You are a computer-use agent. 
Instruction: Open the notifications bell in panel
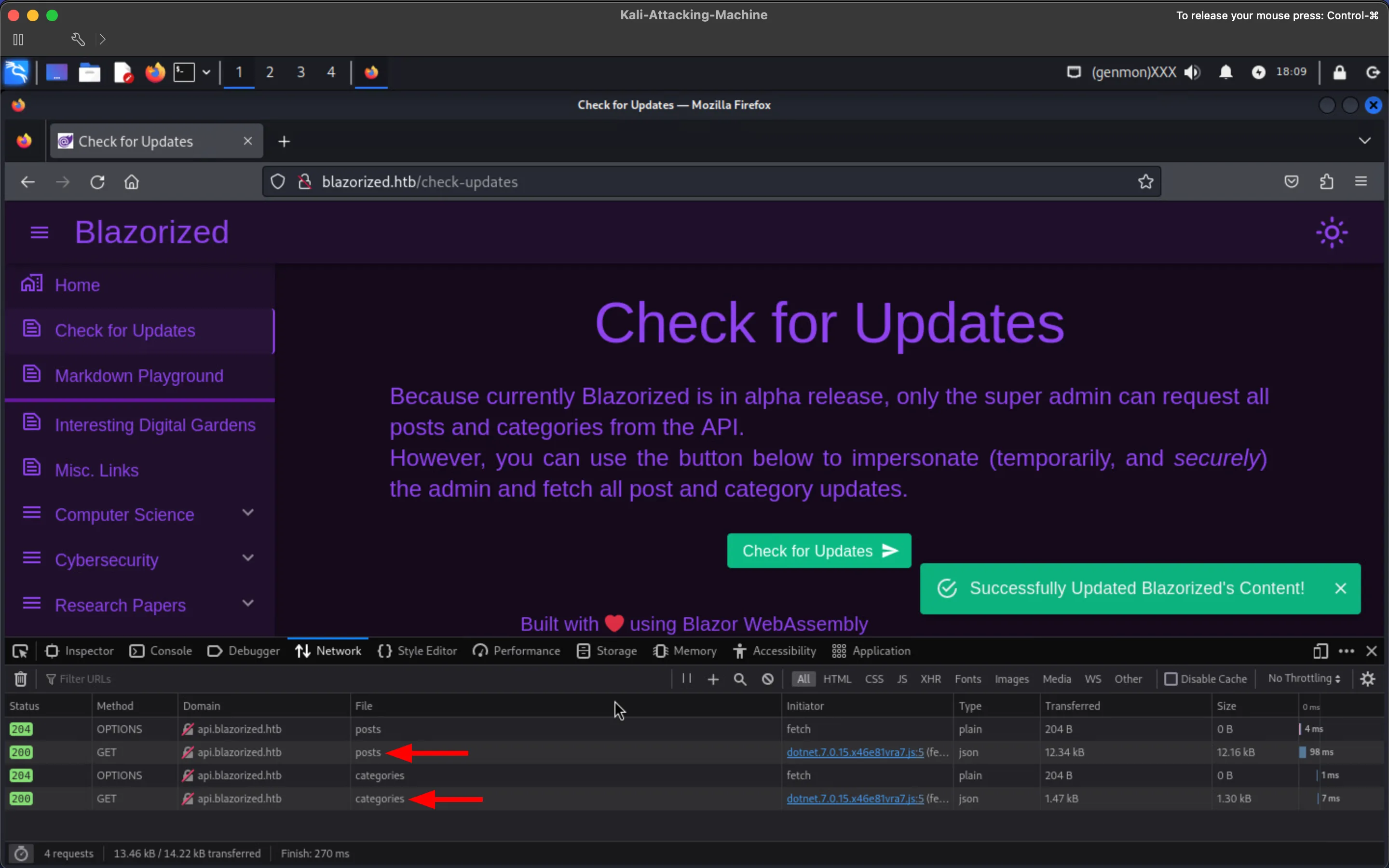[x=1226, y=72]
